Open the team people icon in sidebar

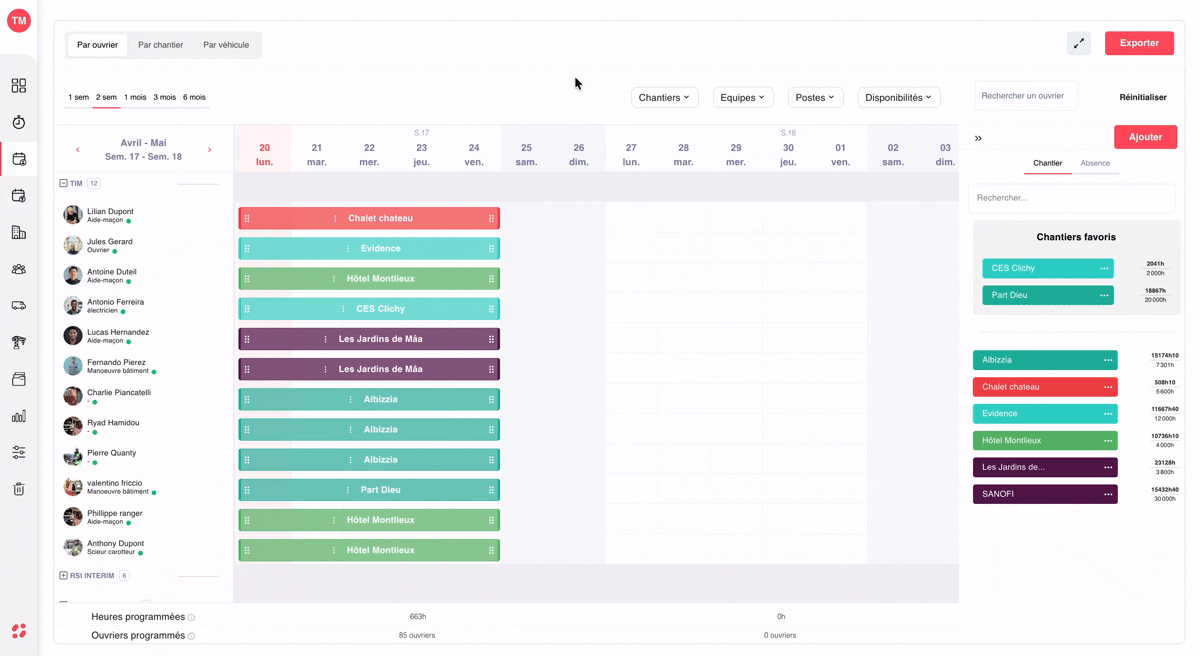tap(18, 269)
